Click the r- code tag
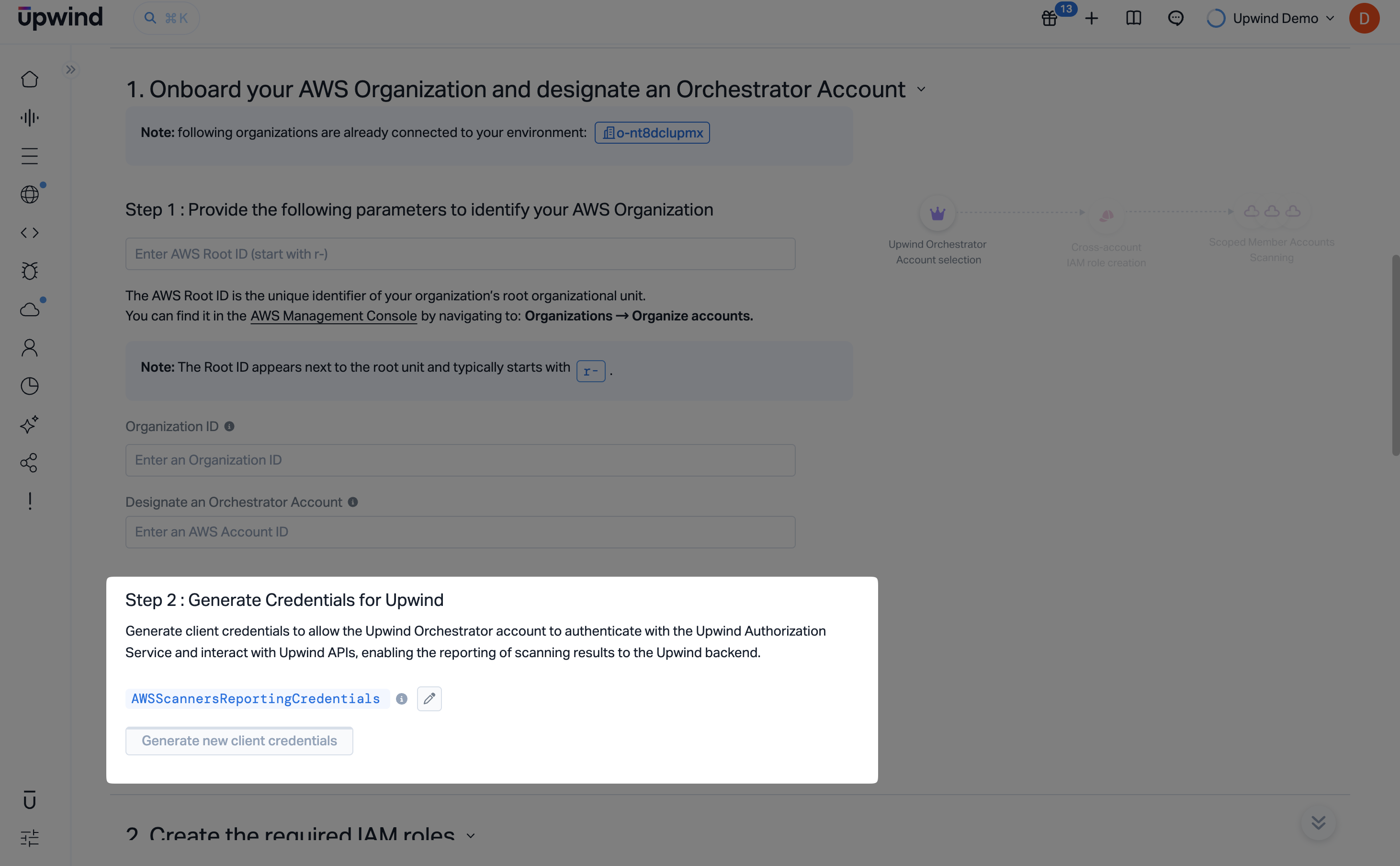1400x866 pixels. (591, 371)
